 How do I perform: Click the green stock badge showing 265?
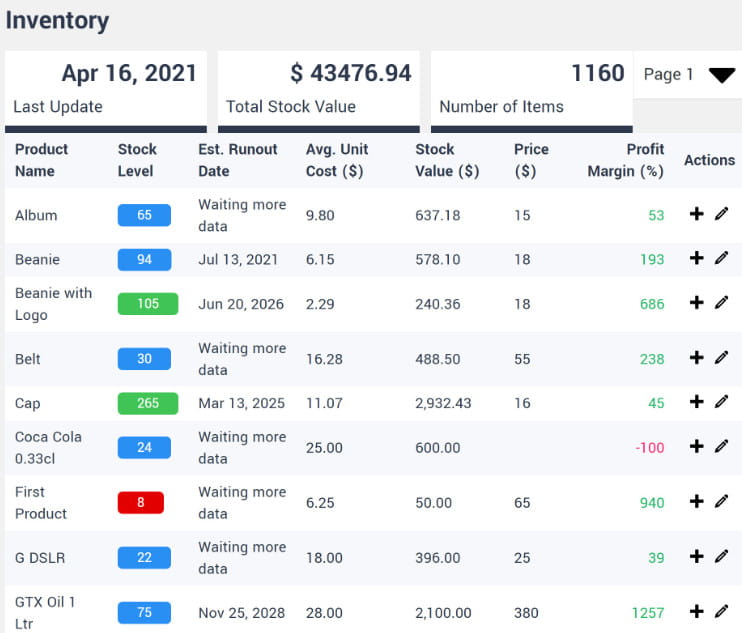tap(147, 403)
